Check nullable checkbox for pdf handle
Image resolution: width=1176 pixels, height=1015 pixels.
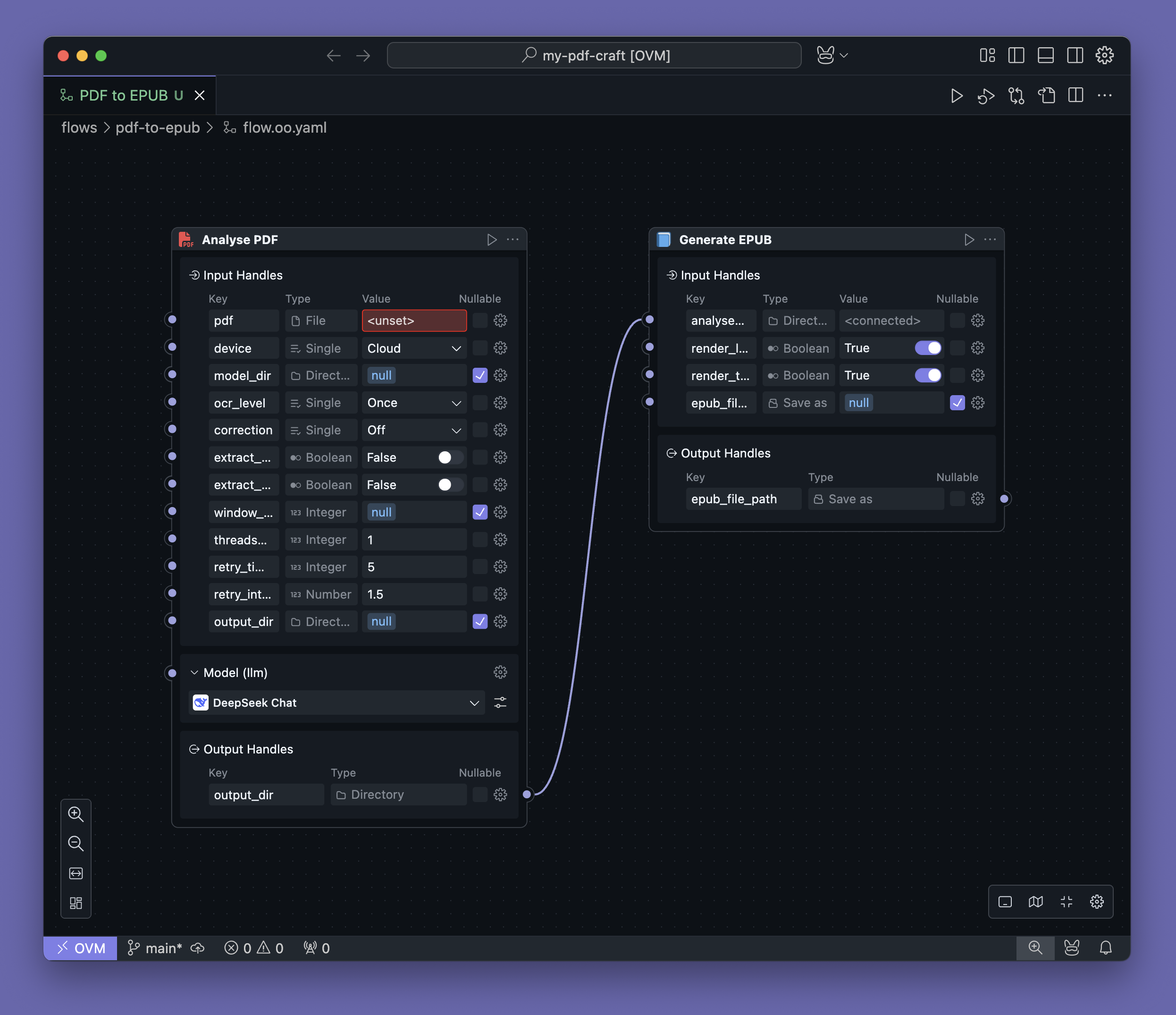[479, 321]
